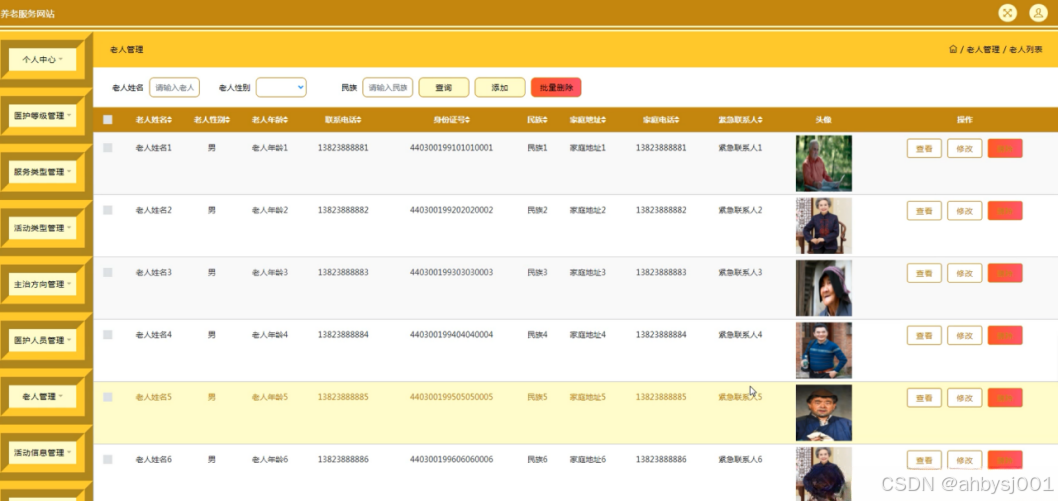The height and width of the screenshot is (501, 1058).
Task: Click the 添加 add button
Action: 500,88
